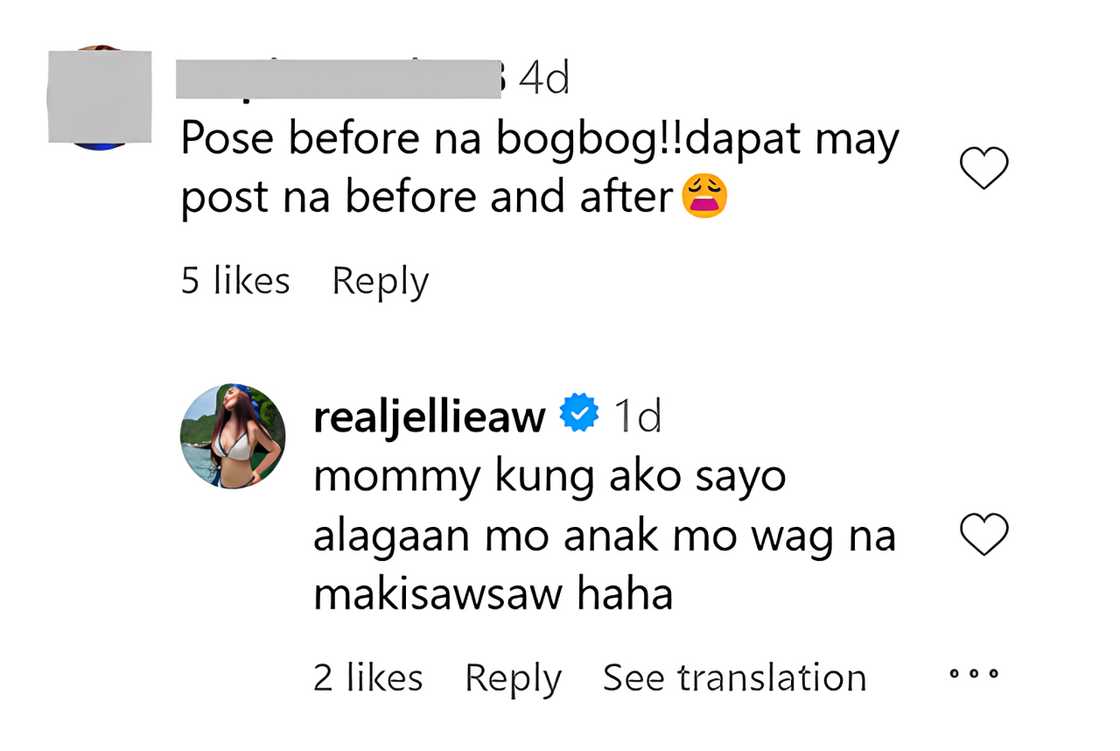Click the blue verified badge beside realjellieaw

point(579,412)
